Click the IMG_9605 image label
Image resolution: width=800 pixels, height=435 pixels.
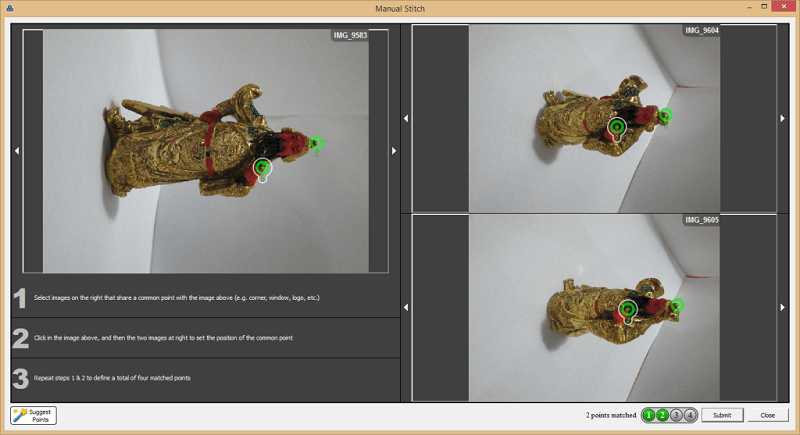click(x=702, y=220)
